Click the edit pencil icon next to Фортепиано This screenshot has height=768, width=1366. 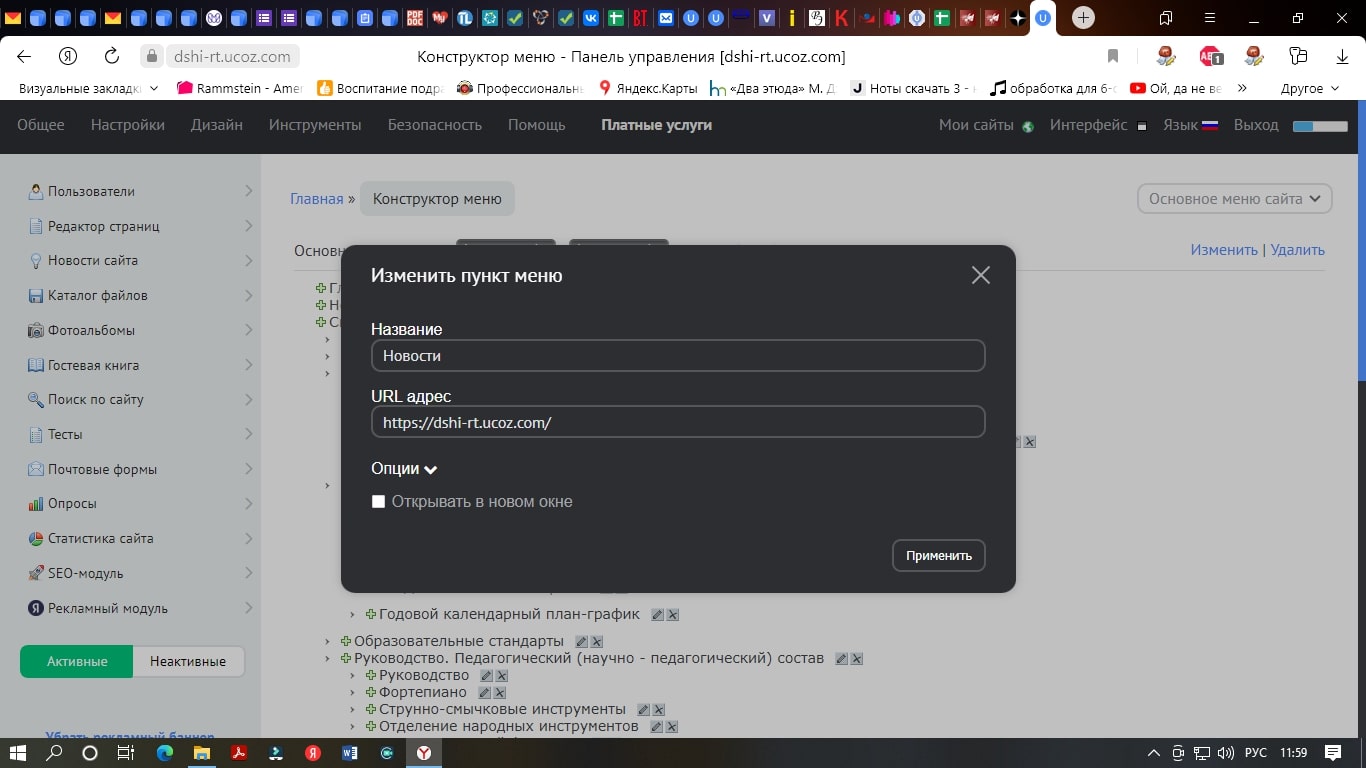(x=484, y=693)
